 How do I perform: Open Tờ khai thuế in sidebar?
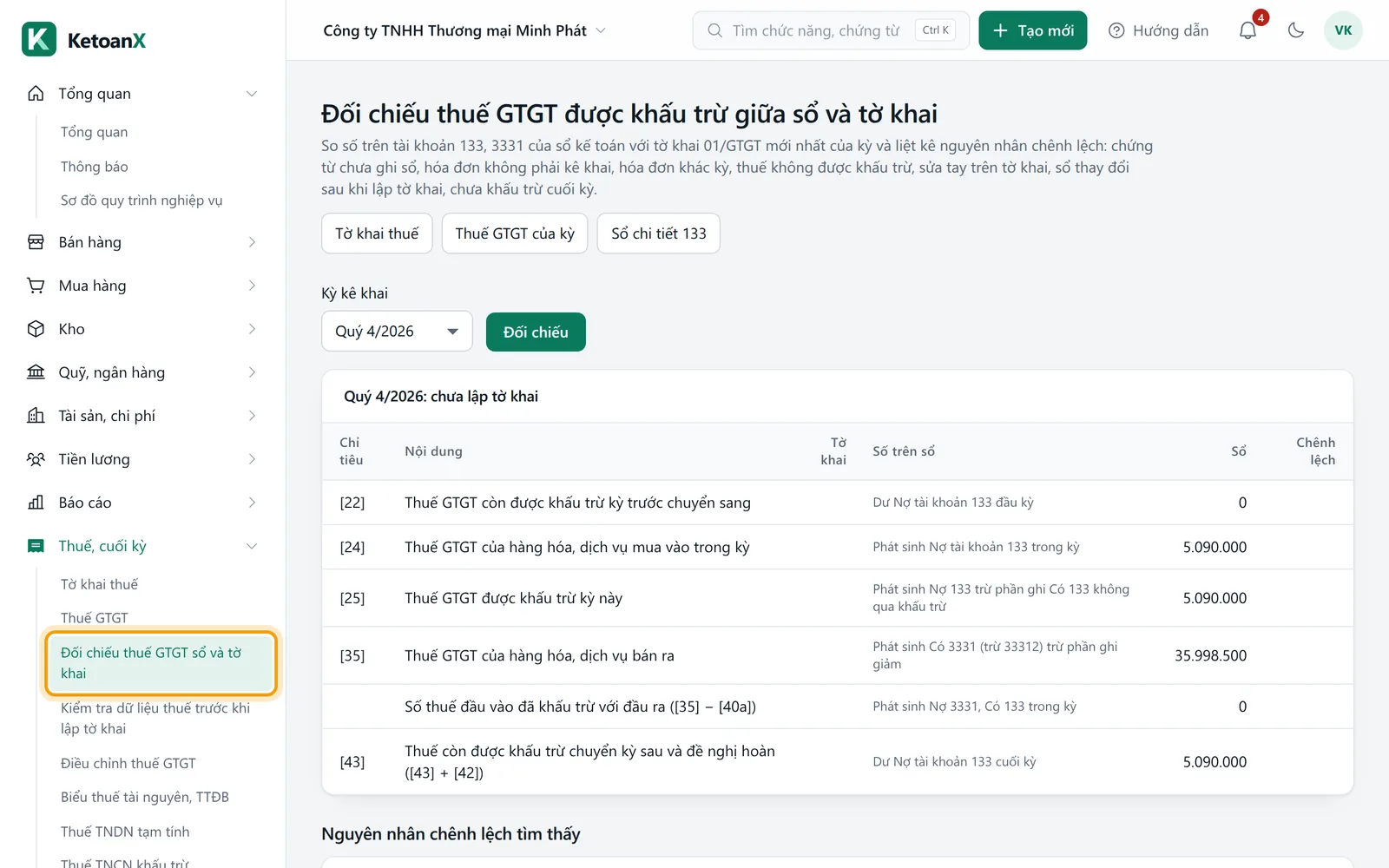coord(99,584)
